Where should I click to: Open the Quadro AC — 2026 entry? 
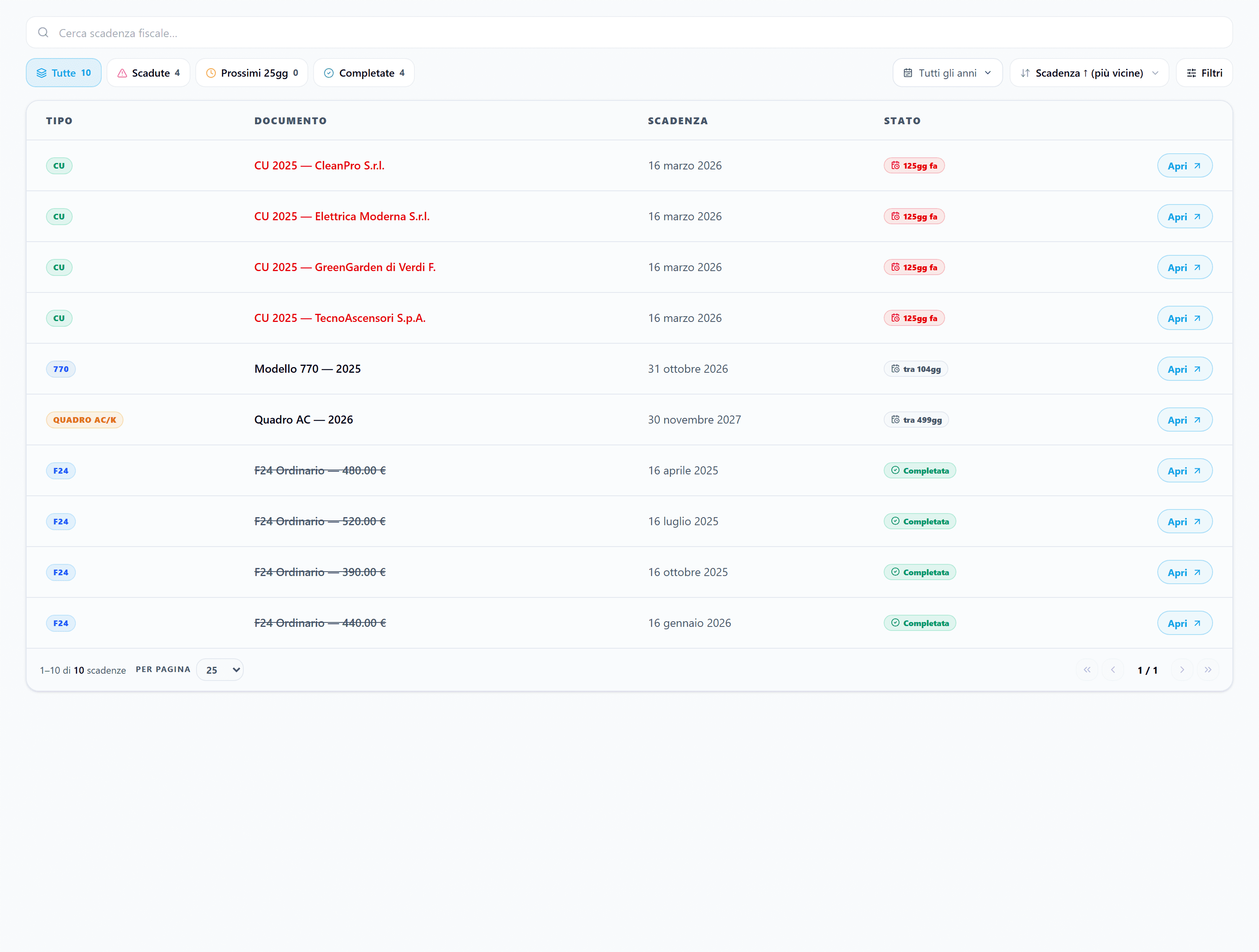tap(1184, 420)
